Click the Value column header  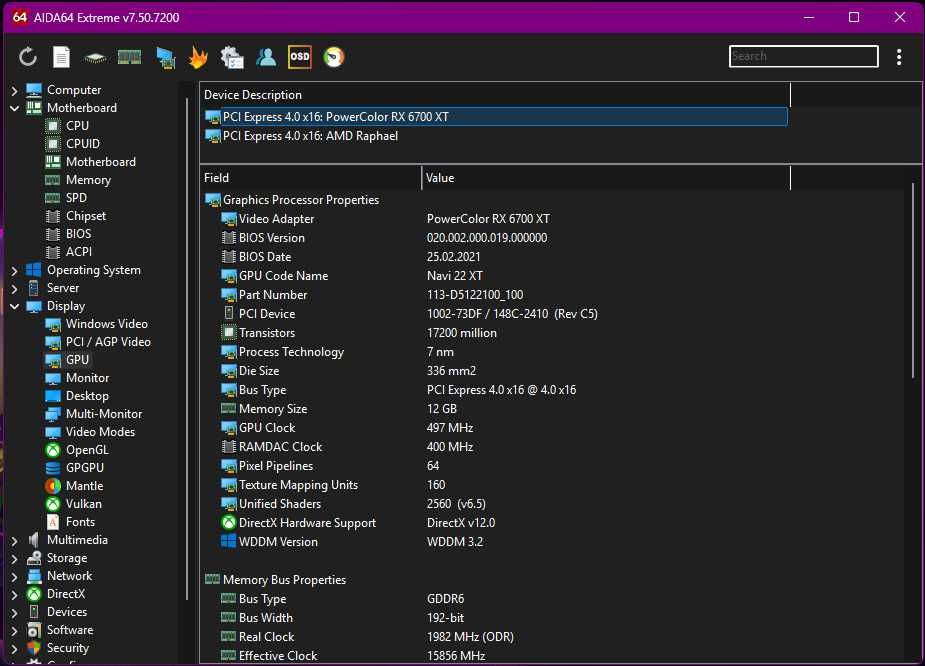[x=606, y=178]
